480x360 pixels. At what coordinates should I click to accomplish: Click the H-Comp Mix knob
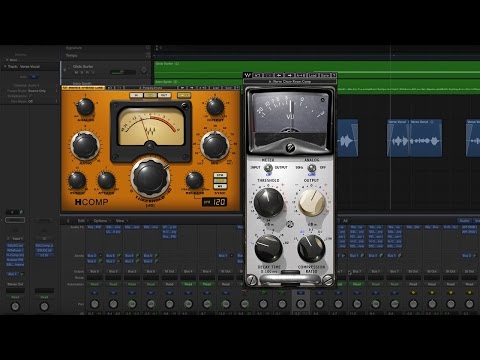tap(214, 146)
